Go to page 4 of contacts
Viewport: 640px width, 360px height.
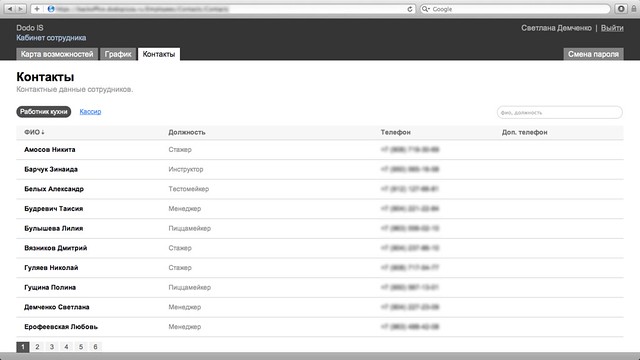66,347
